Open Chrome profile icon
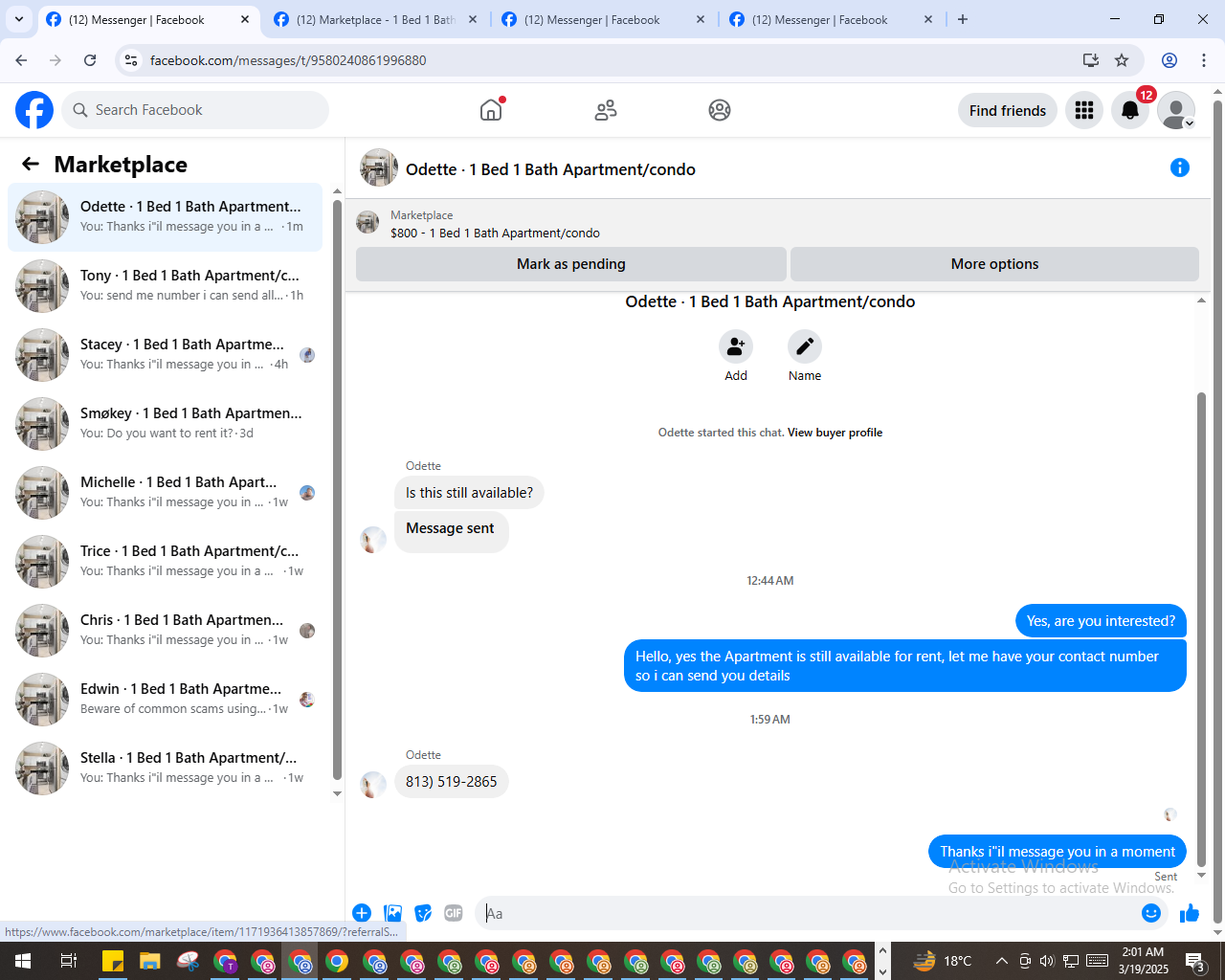 click(1169, 60)
